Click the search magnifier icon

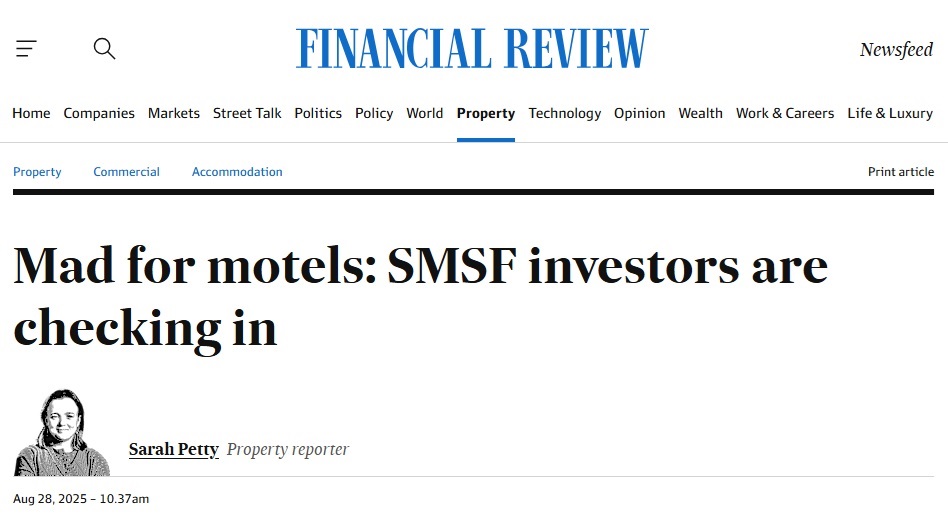[104, 48]
